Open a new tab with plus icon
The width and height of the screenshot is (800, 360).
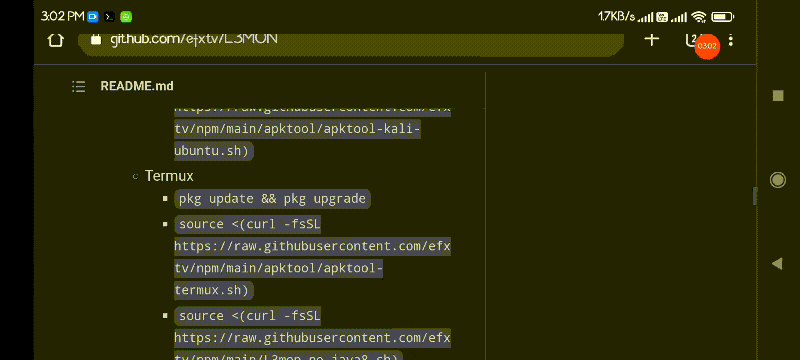(652, 39)
